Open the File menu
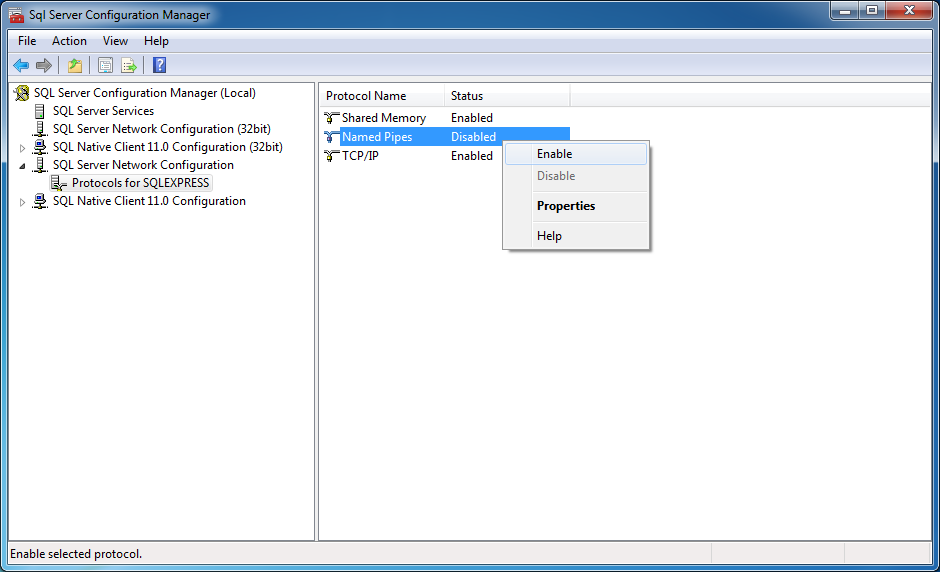Screen dimensions: 940x572 (x=27, y=41)
